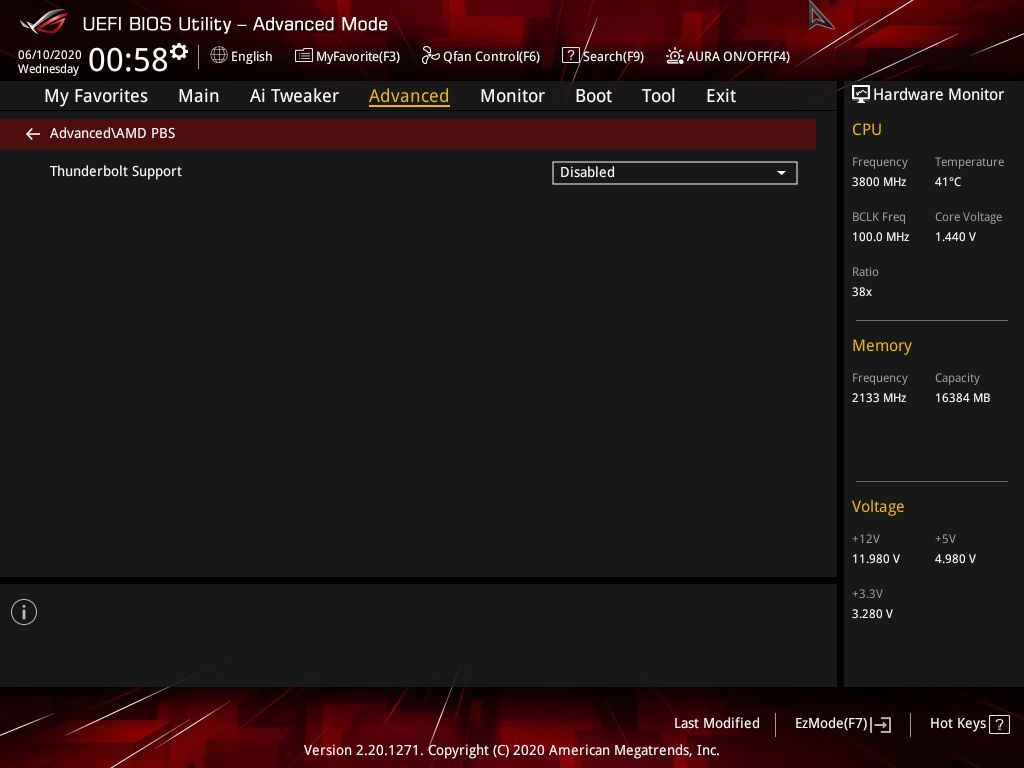Click the Qfan Control fan icon

[x=430, y=56]
